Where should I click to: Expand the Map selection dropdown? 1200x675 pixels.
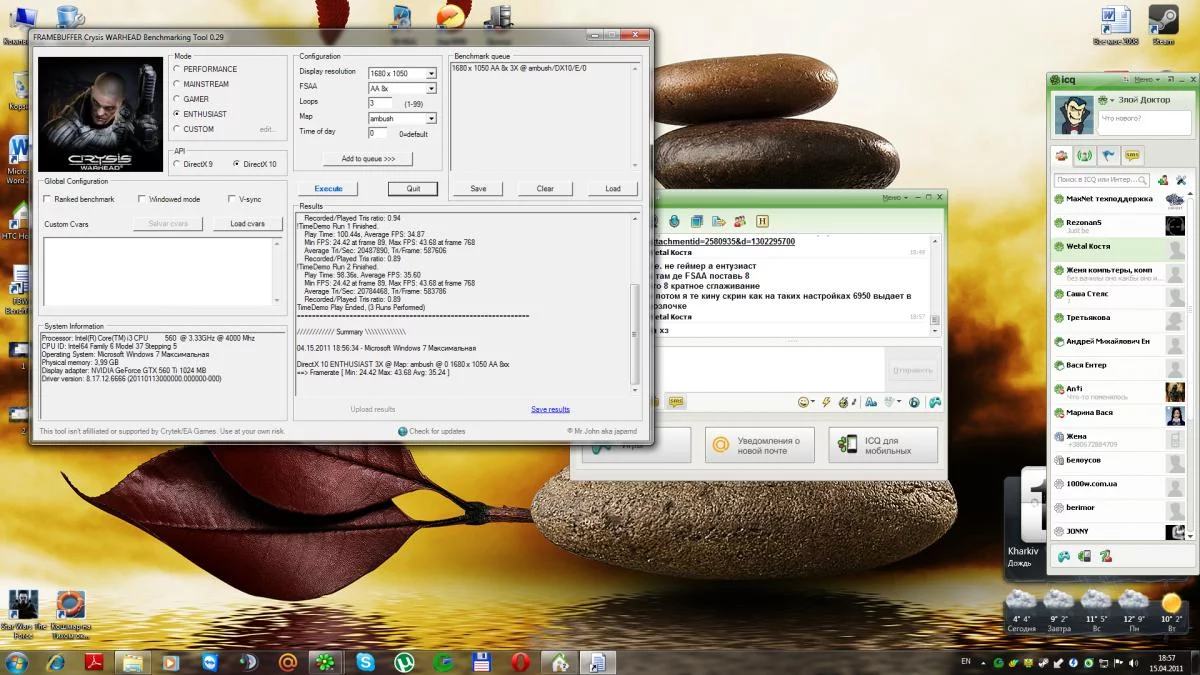pos(431,118)
